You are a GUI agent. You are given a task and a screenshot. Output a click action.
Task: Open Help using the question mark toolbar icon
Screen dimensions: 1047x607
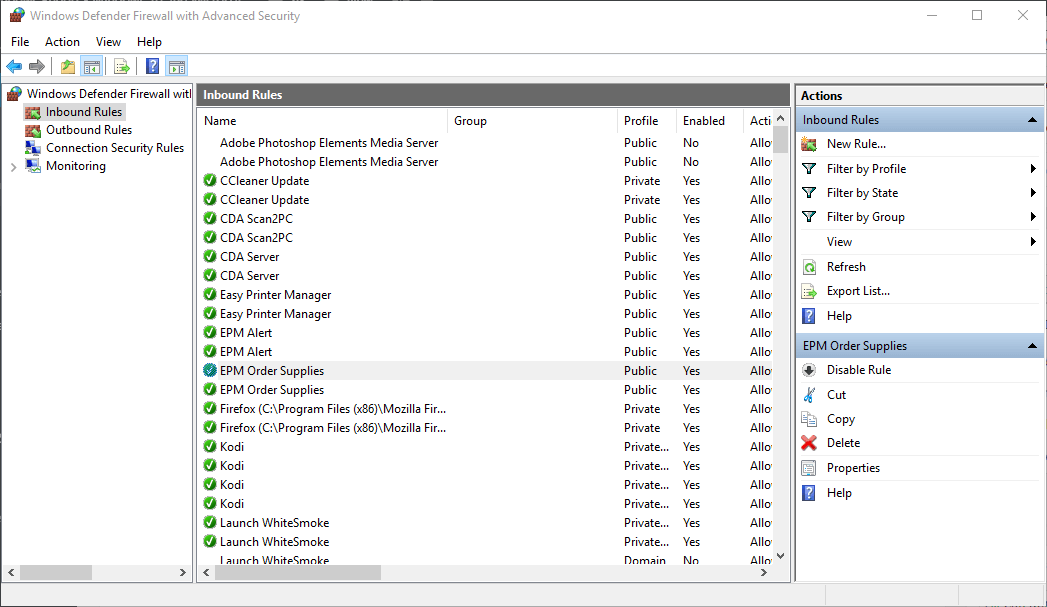pyautogui.click(x=150, y=66)
